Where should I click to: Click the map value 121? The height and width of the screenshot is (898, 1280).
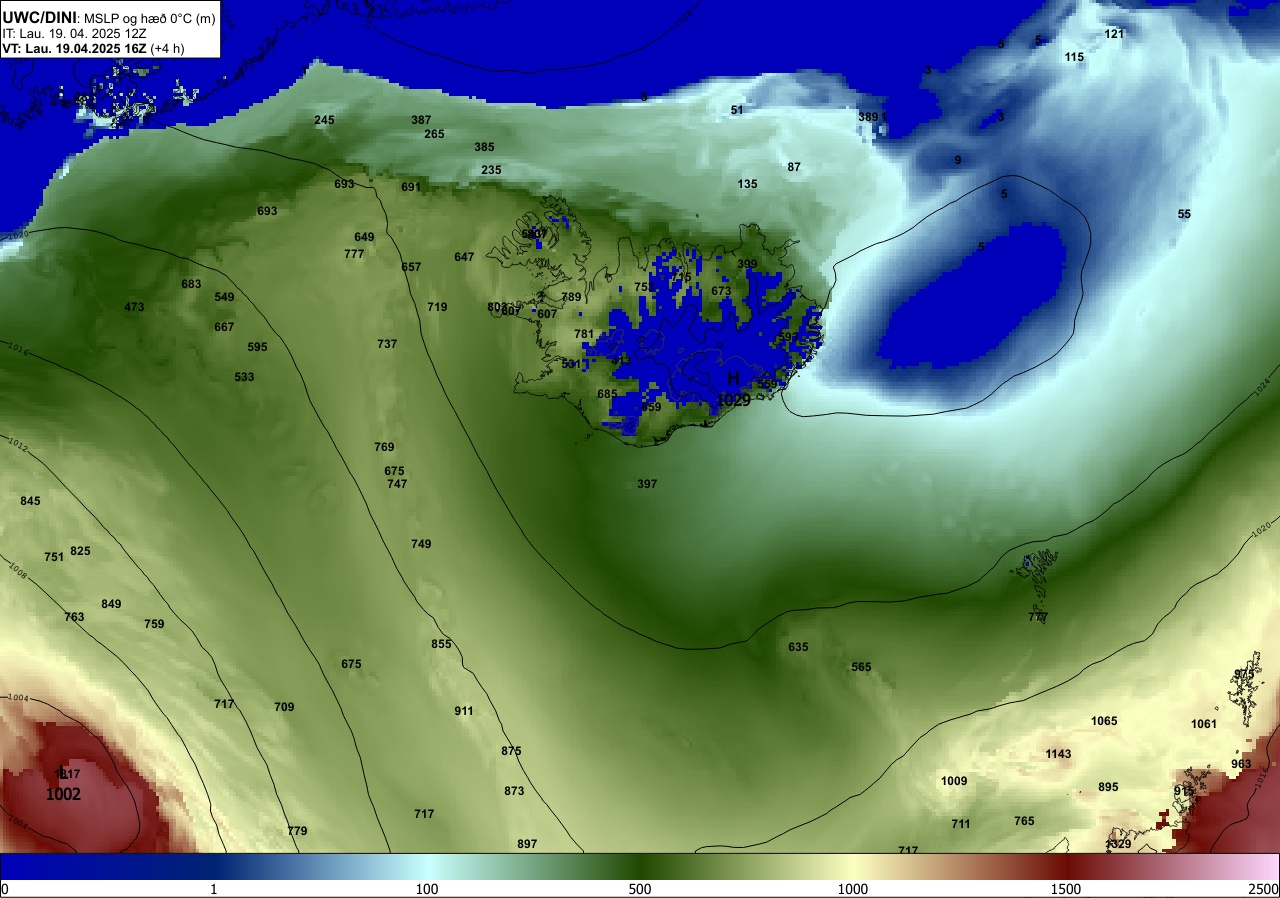[x=1114, y=34]
